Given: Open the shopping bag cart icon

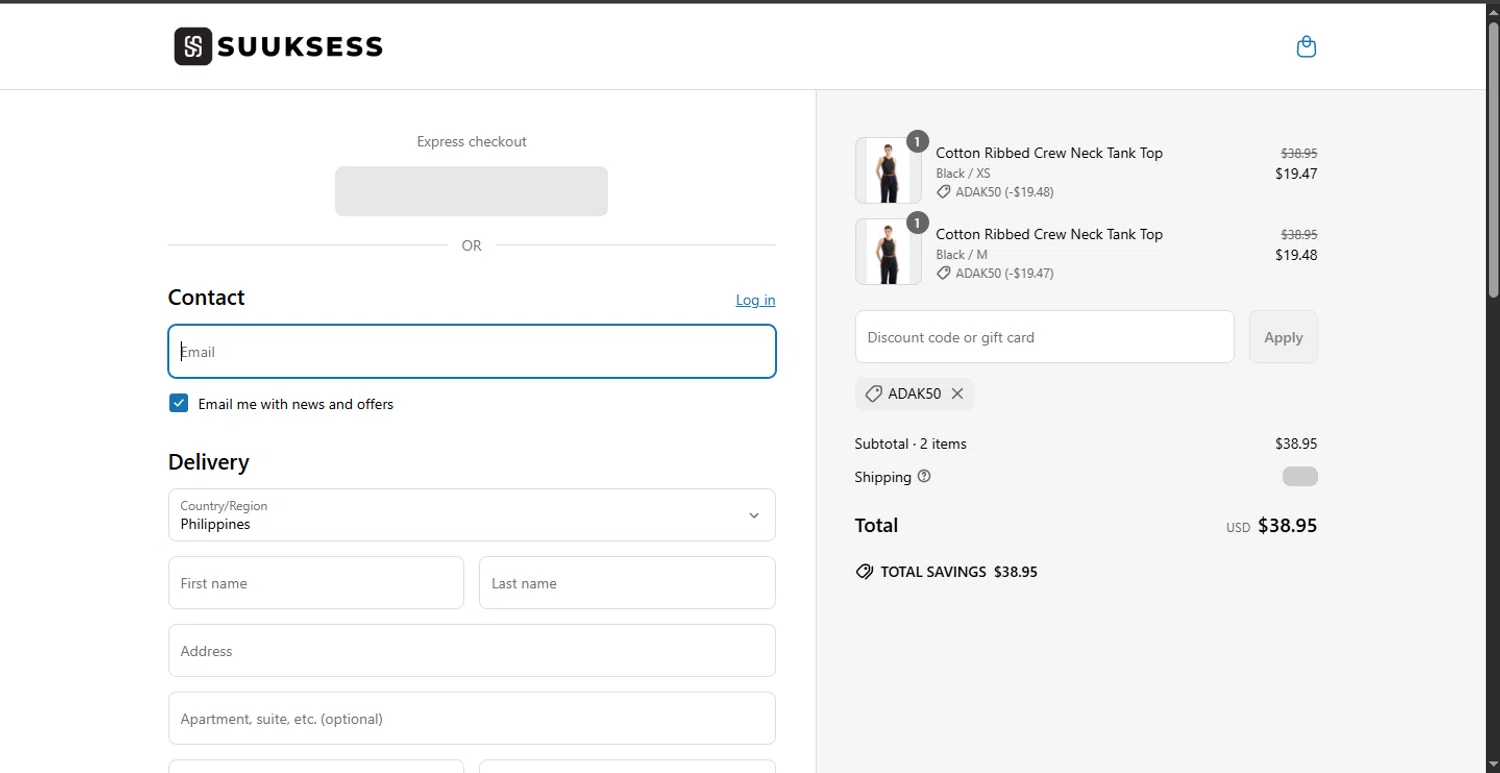Looking at the screenshot, I should [x=1306, y=46].
